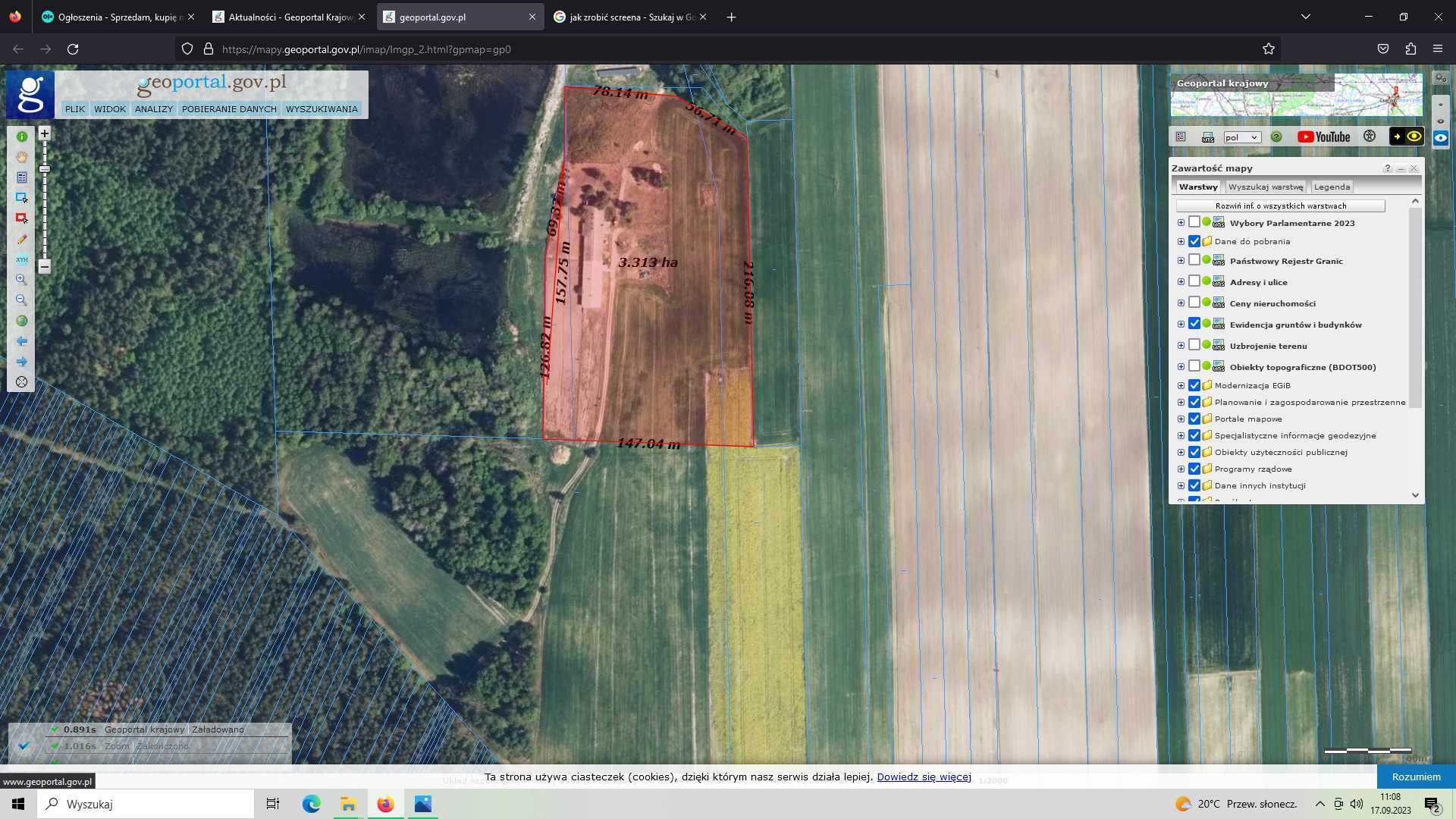
Task: Open Microsoft Edge from the taskbar
Action: tap(312, 804)
